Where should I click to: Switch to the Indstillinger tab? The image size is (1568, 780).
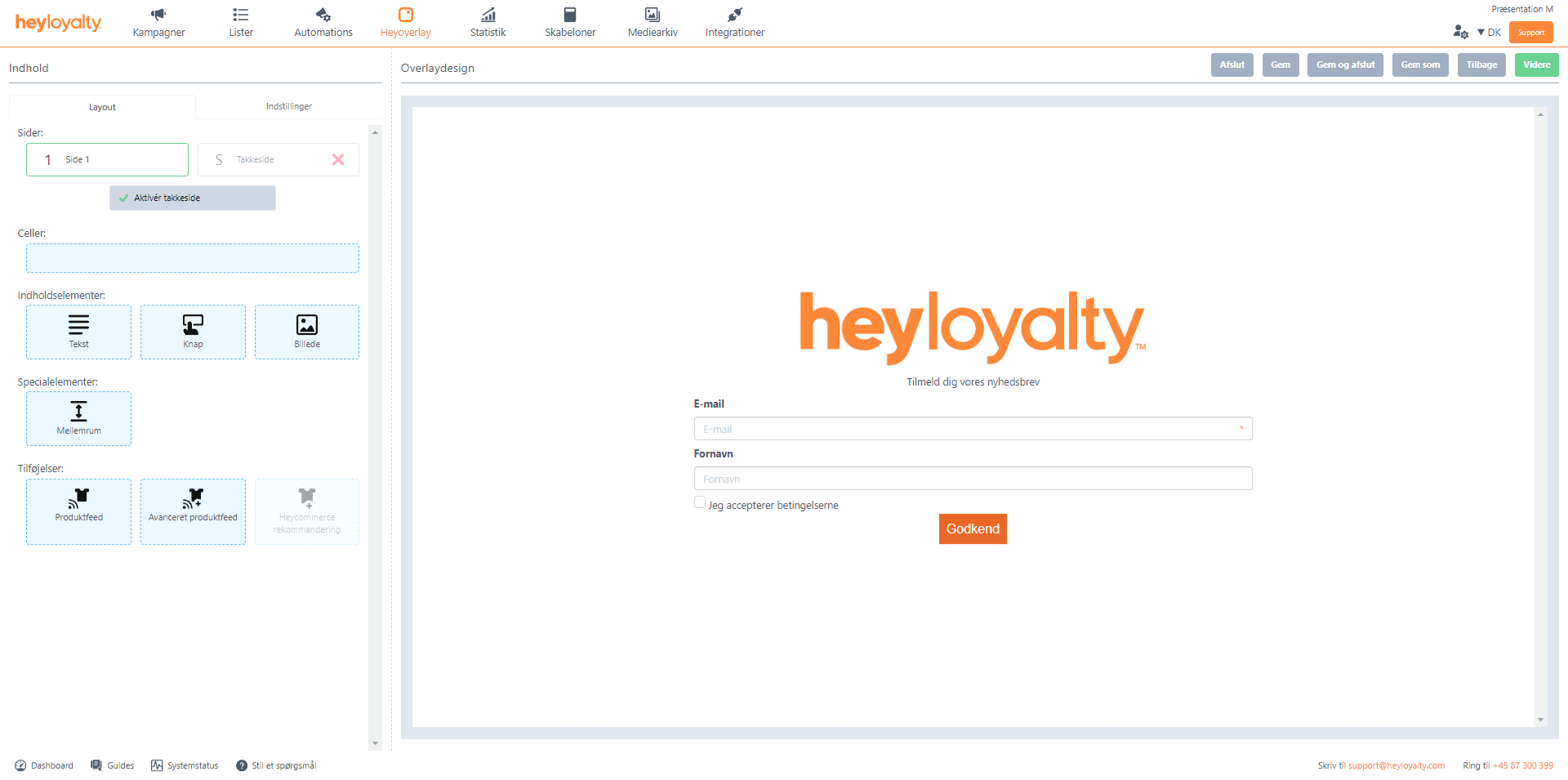tap(288, 106)
